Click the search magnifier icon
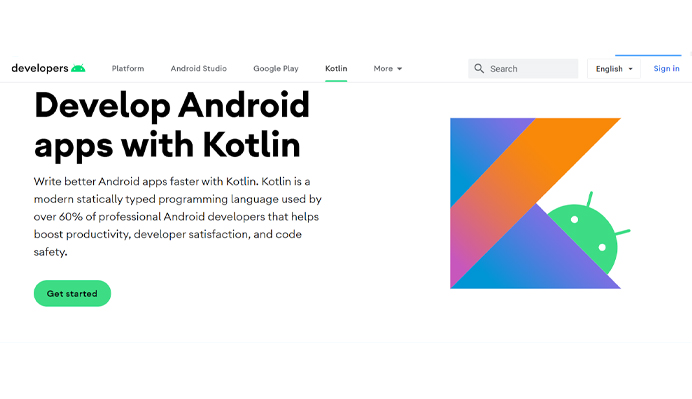Image resolution: width=692 pixels, height=399 pixels. tap(479, 68)
